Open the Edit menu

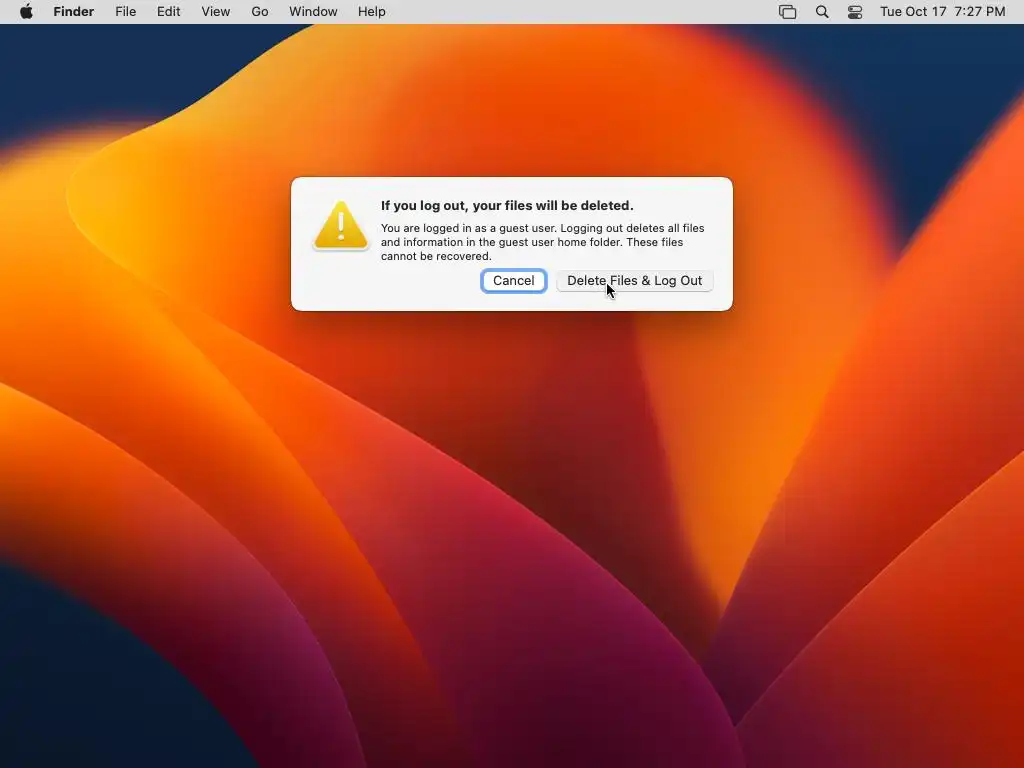click(168, 12)
